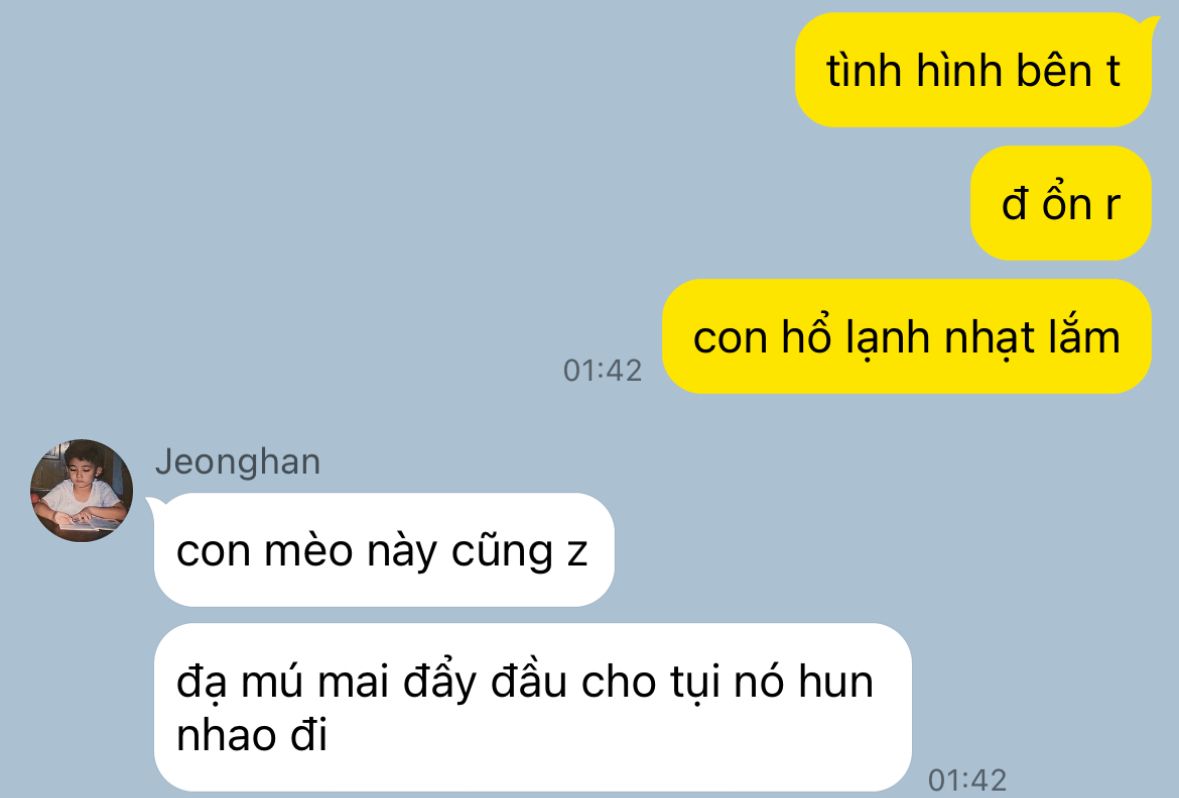Click the word "ổn" in the short bubble

1067,202
